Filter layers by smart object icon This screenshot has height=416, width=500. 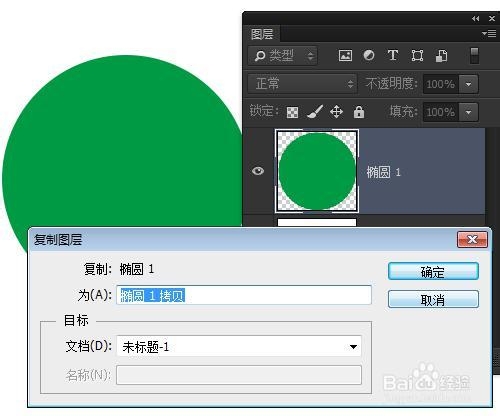(x=442, y=56)
